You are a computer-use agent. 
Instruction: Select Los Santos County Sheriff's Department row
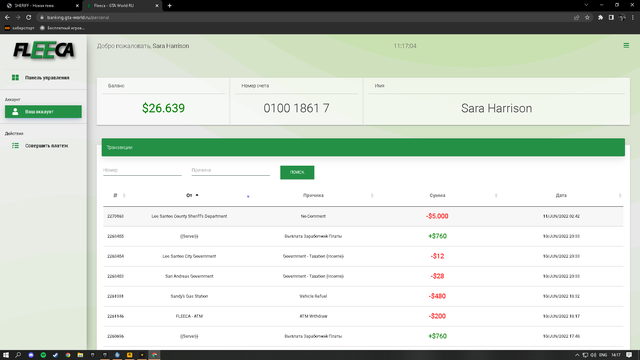pos(363,216)
